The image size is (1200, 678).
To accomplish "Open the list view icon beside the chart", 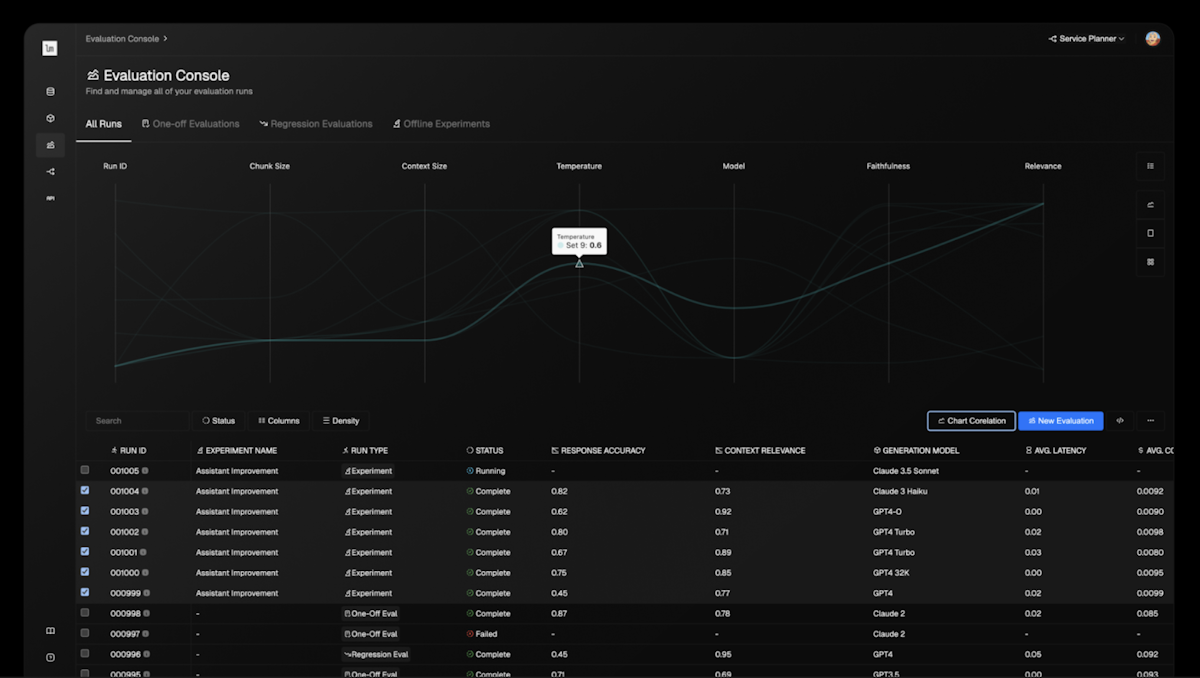I will pos(1150,166).
